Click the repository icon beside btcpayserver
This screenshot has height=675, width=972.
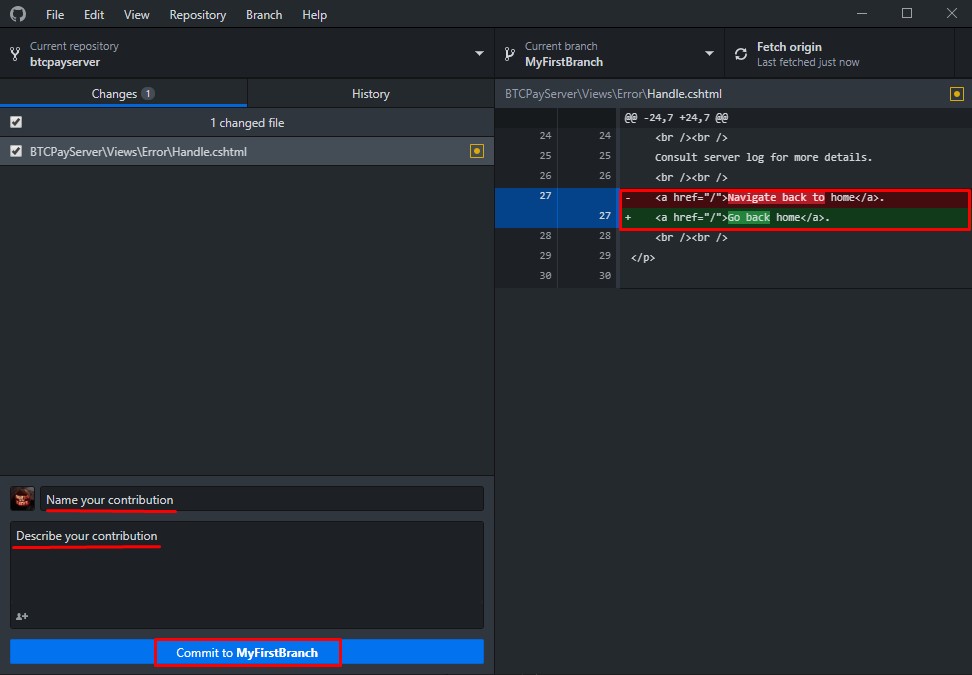click(15, 54)
